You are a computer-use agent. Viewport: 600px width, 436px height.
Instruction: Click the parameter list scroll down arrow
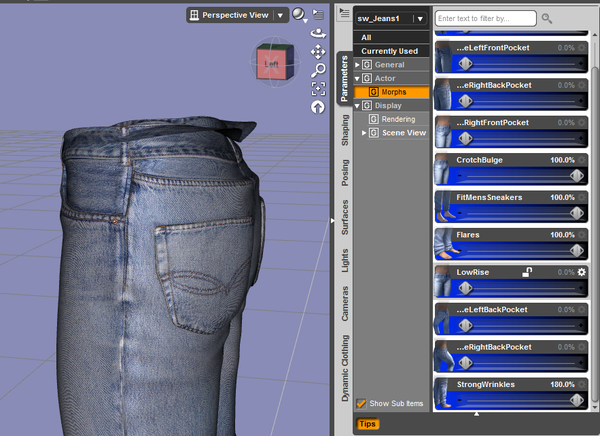click(x=595, y=407)
